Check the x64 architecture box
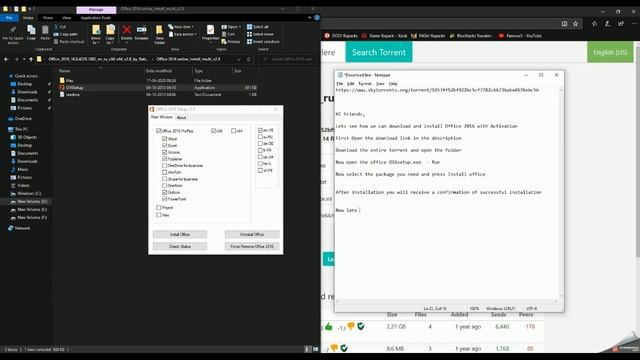 tap(233, 131)
